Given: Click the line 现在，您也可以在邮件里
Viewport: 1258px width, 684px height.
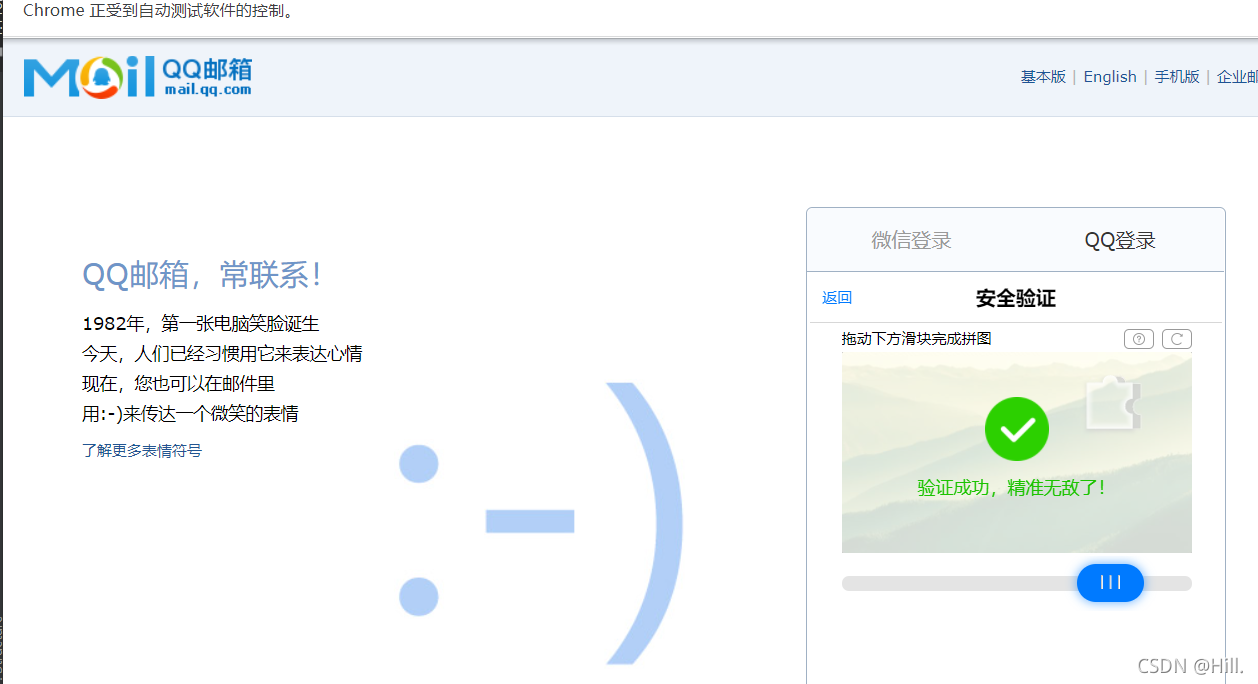Looking at the screenshot, I should [178, 384].
